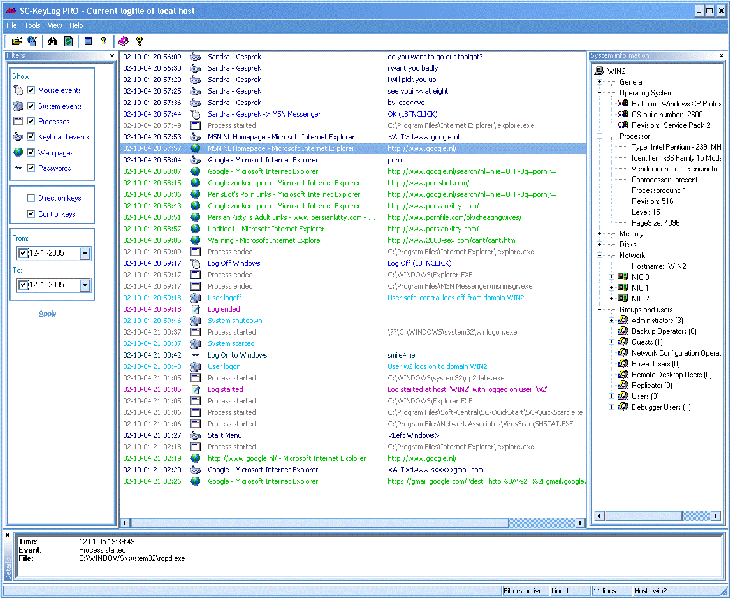
Task: Toggle the Mouse events checkbox
Action: click(x=32, y=91)
